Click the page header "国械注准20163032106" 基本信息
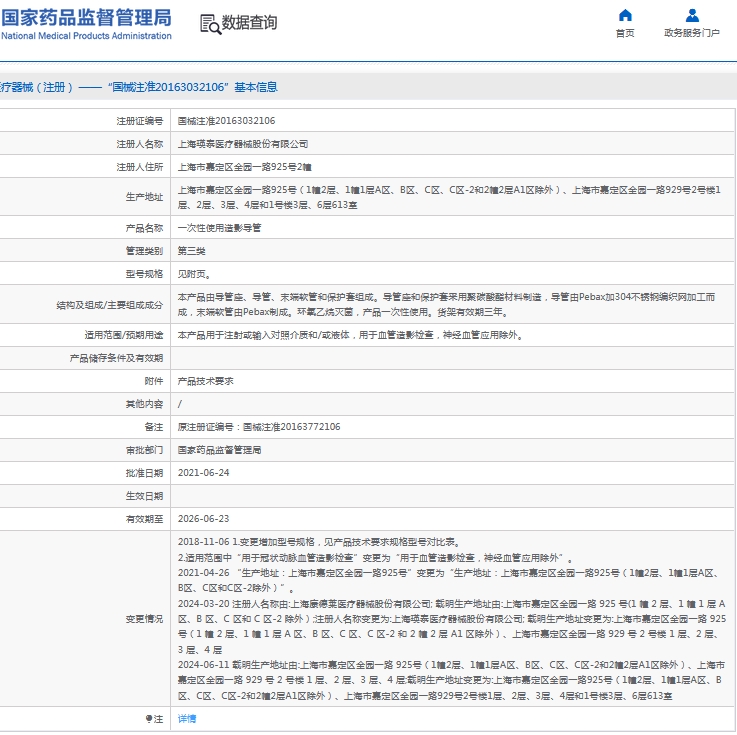737x735 pixels. 192,87
